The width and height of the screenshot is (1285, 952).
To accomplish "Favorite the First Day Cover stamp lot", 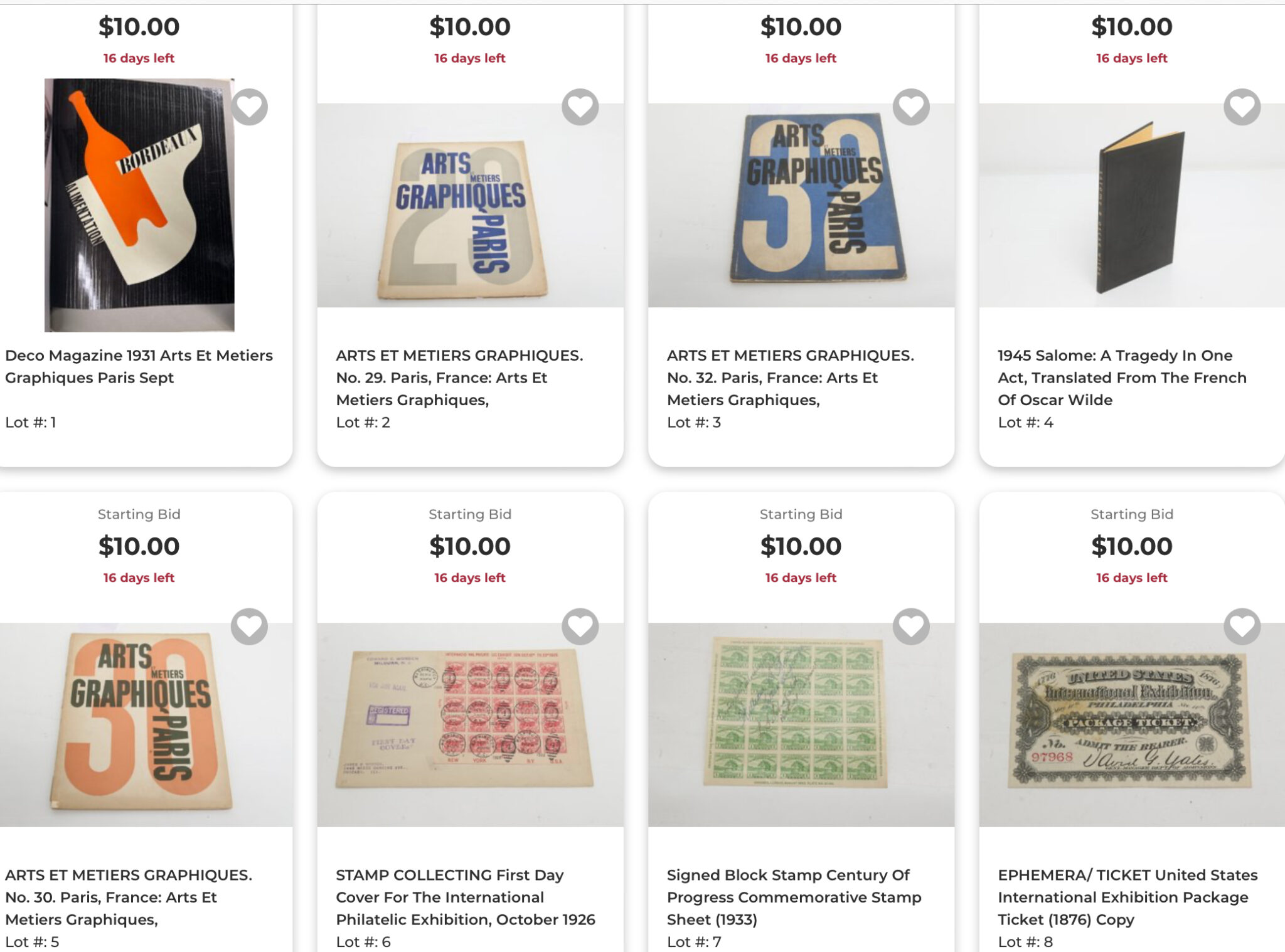I will tap(580, 626).
